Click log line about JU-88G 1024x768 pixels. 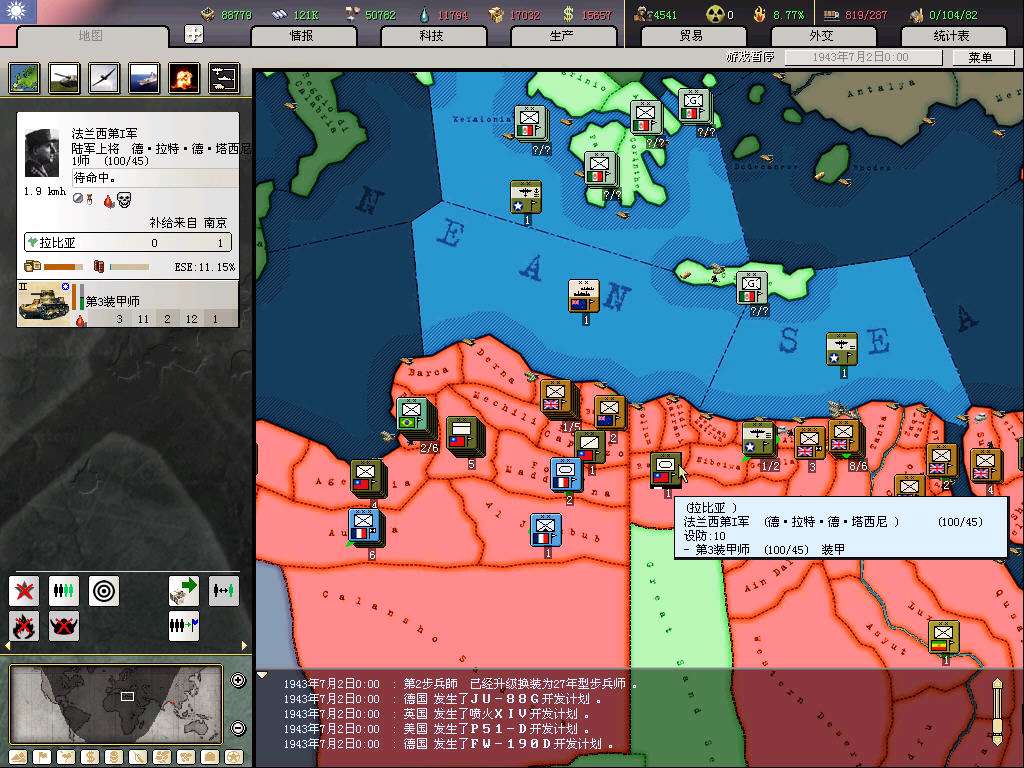tap(441, 699)
